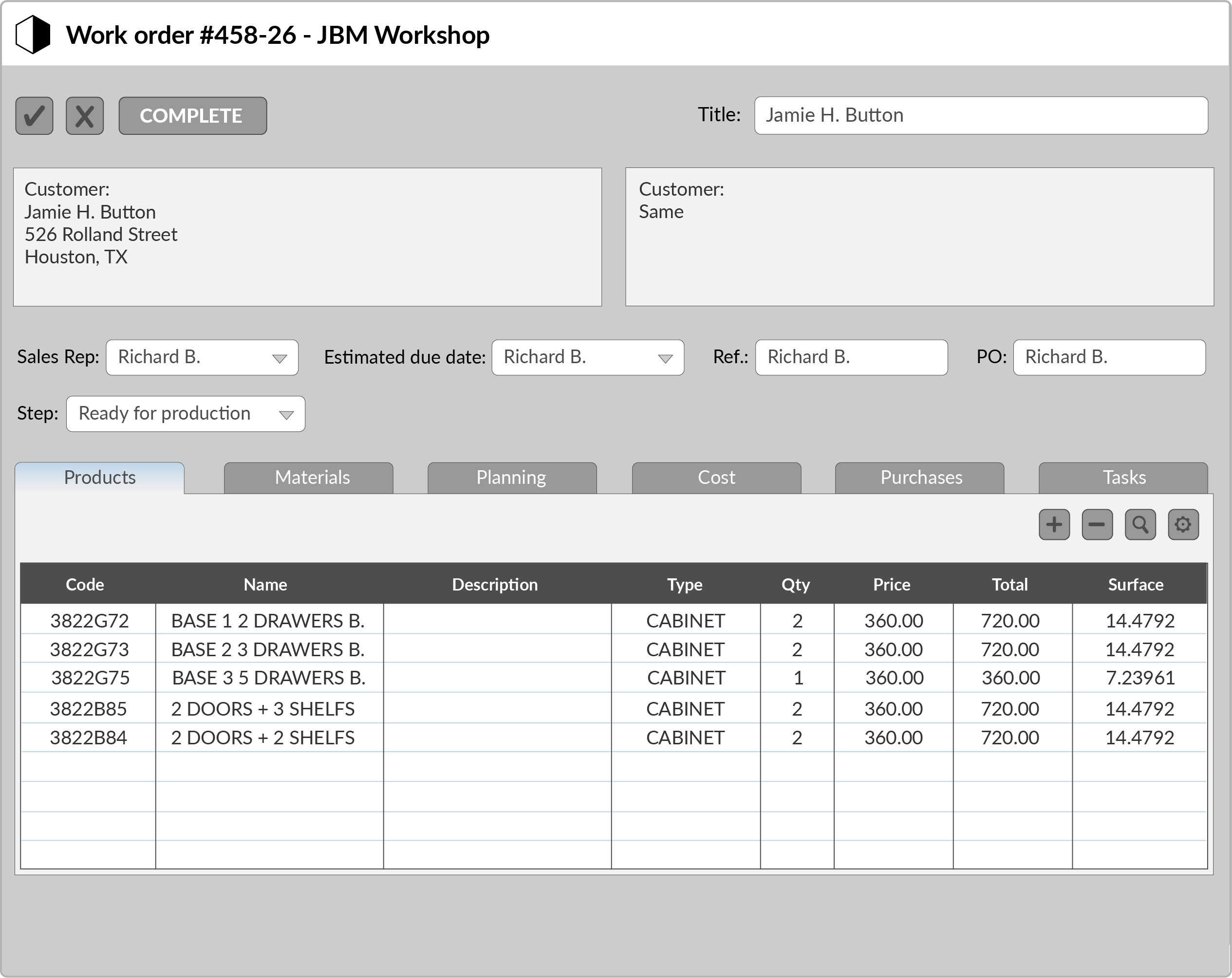Image resolution: width=1232 pixels, height=978 pixels.
Task: Show the Purchases tab
Action: [x=920, y=478]
